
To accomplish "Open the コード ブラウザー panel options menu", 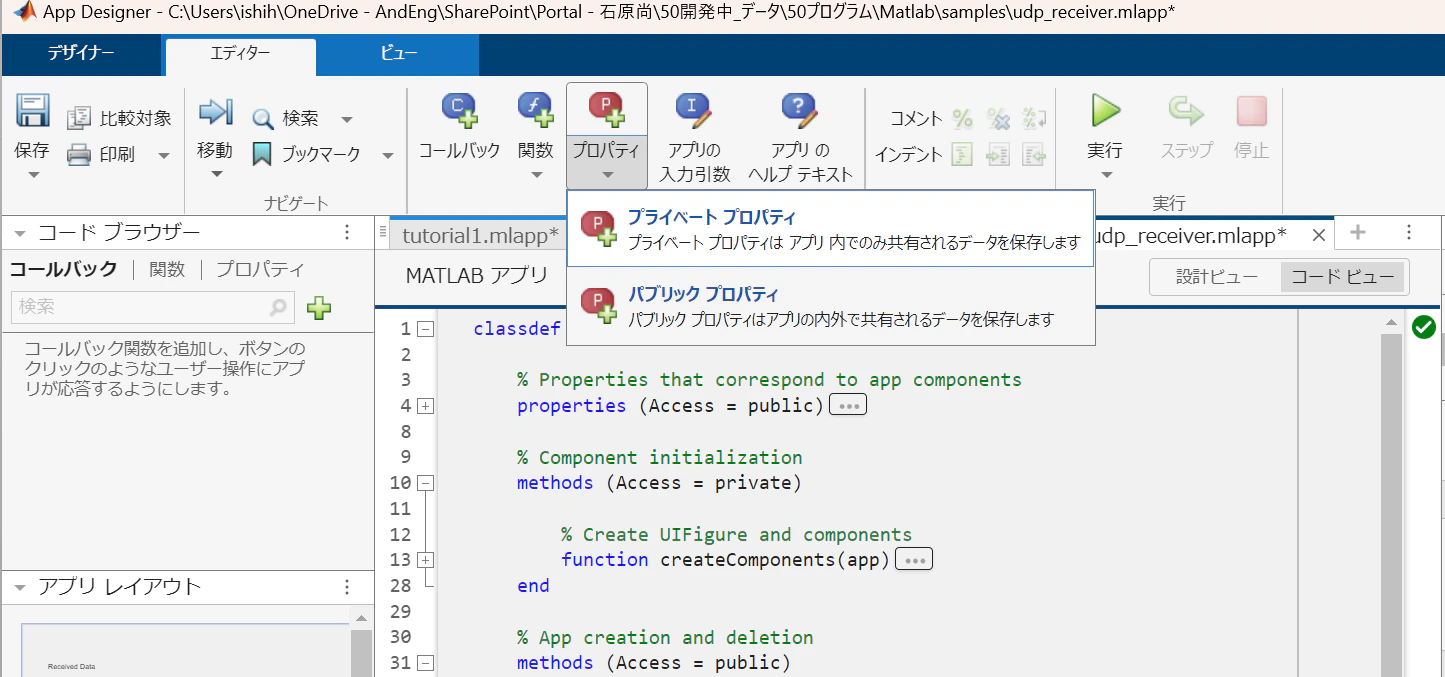I will (x=347, y=233).
